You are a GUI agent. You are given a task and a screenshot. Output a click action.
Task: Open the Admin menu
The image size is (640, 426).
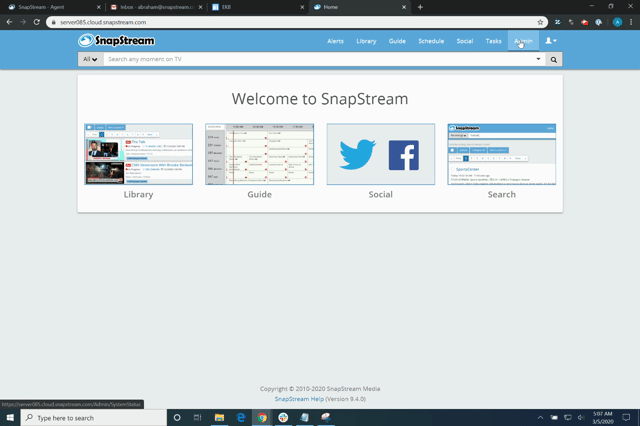click(x=523, y=41)
